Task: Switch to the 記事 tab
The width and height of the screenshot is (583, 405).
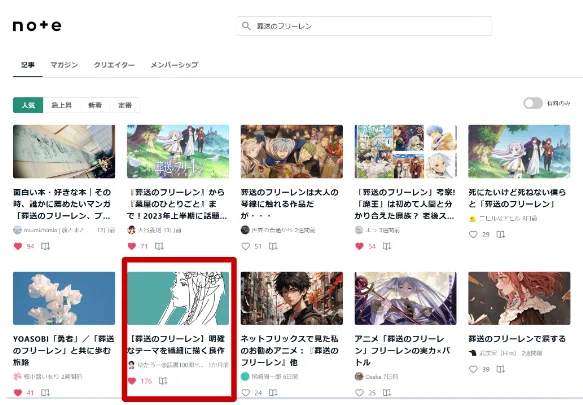Action: pyautogui.click(x=28, y=65)
